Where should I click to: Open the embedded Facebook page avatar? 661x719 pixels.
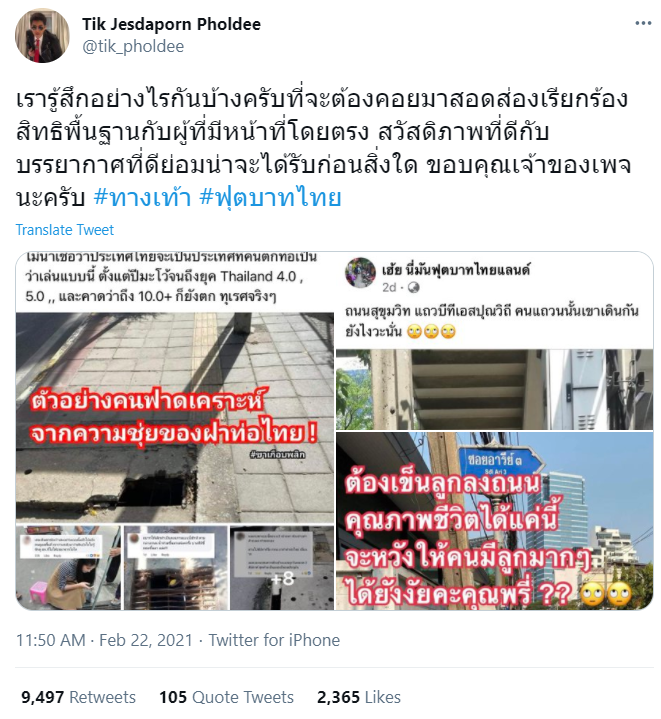pyautogui.click(x=360, y=272)
